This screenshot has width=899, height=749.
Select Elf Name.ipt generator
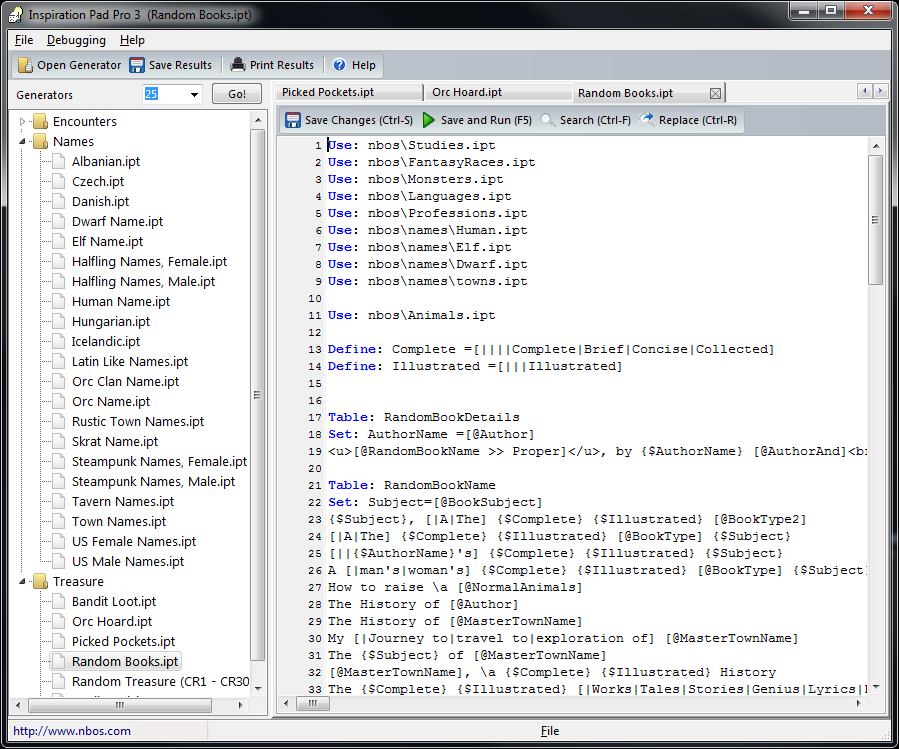[x=107, y=242]
